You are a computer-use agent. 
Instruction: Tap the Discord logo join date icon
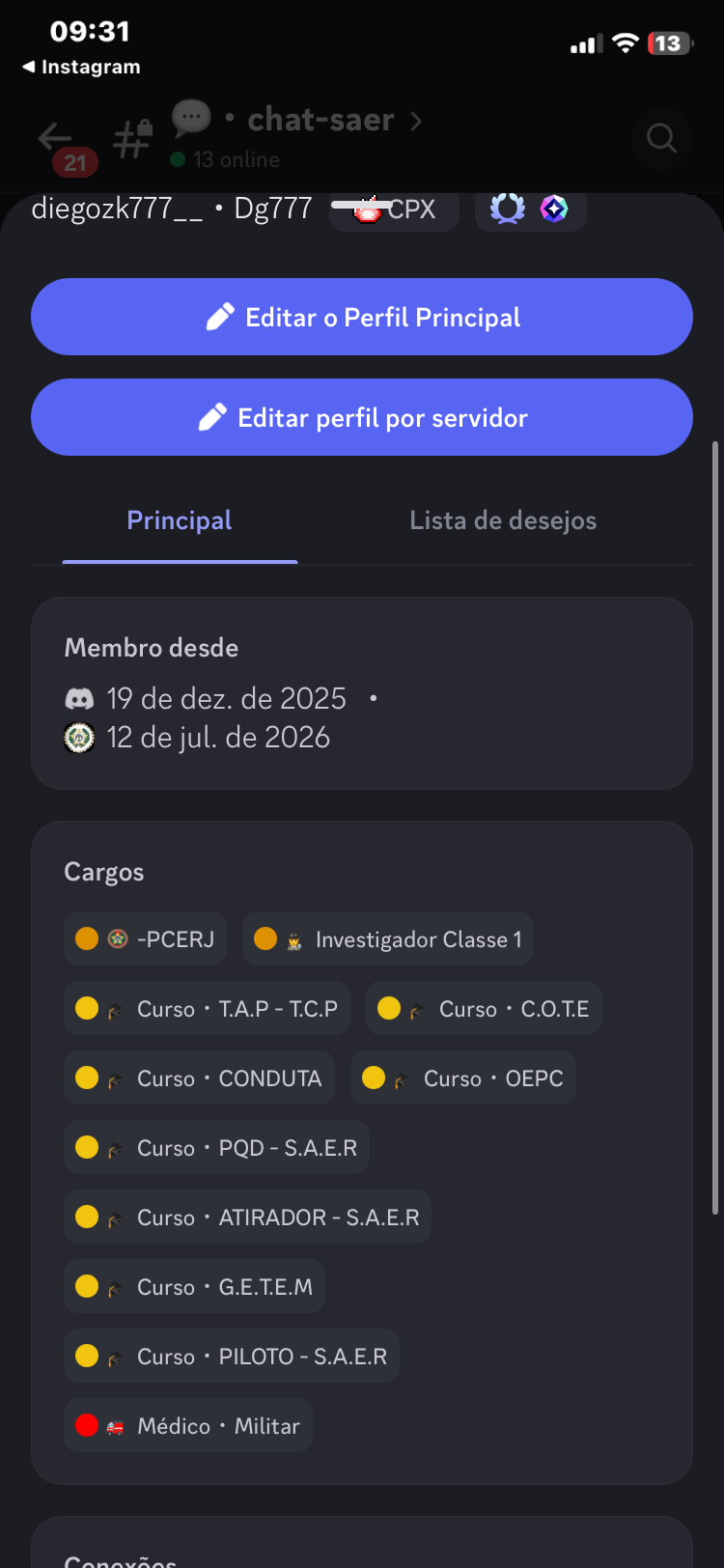coord(79,698)
